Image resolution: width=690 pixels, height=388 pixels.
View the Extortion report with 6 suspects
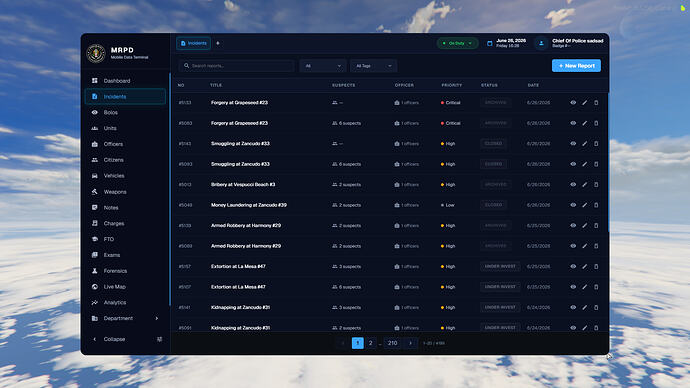tap(573, 287)
